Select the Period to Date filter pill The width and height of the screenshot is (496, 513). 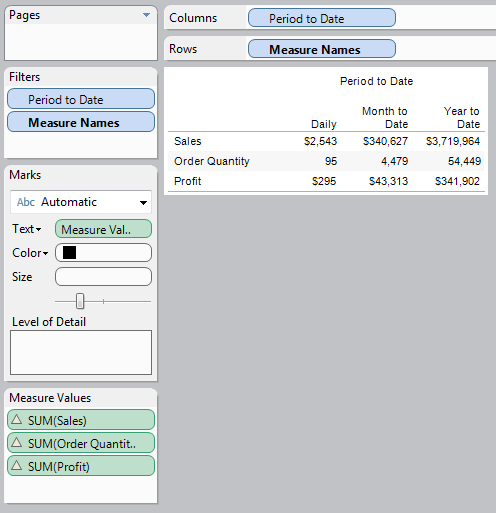(81, 99)
